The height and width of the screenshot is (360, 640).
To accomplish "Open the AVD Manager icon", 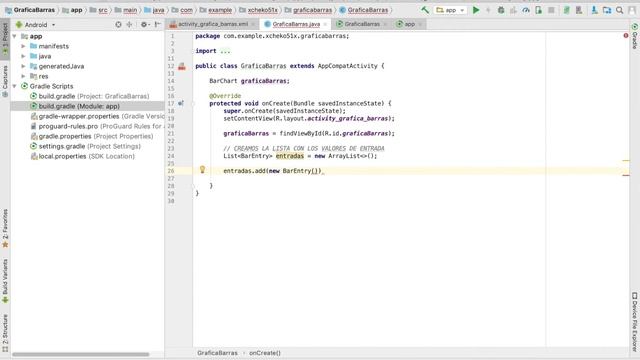I will pyautogui.click(x=579, y=10).
